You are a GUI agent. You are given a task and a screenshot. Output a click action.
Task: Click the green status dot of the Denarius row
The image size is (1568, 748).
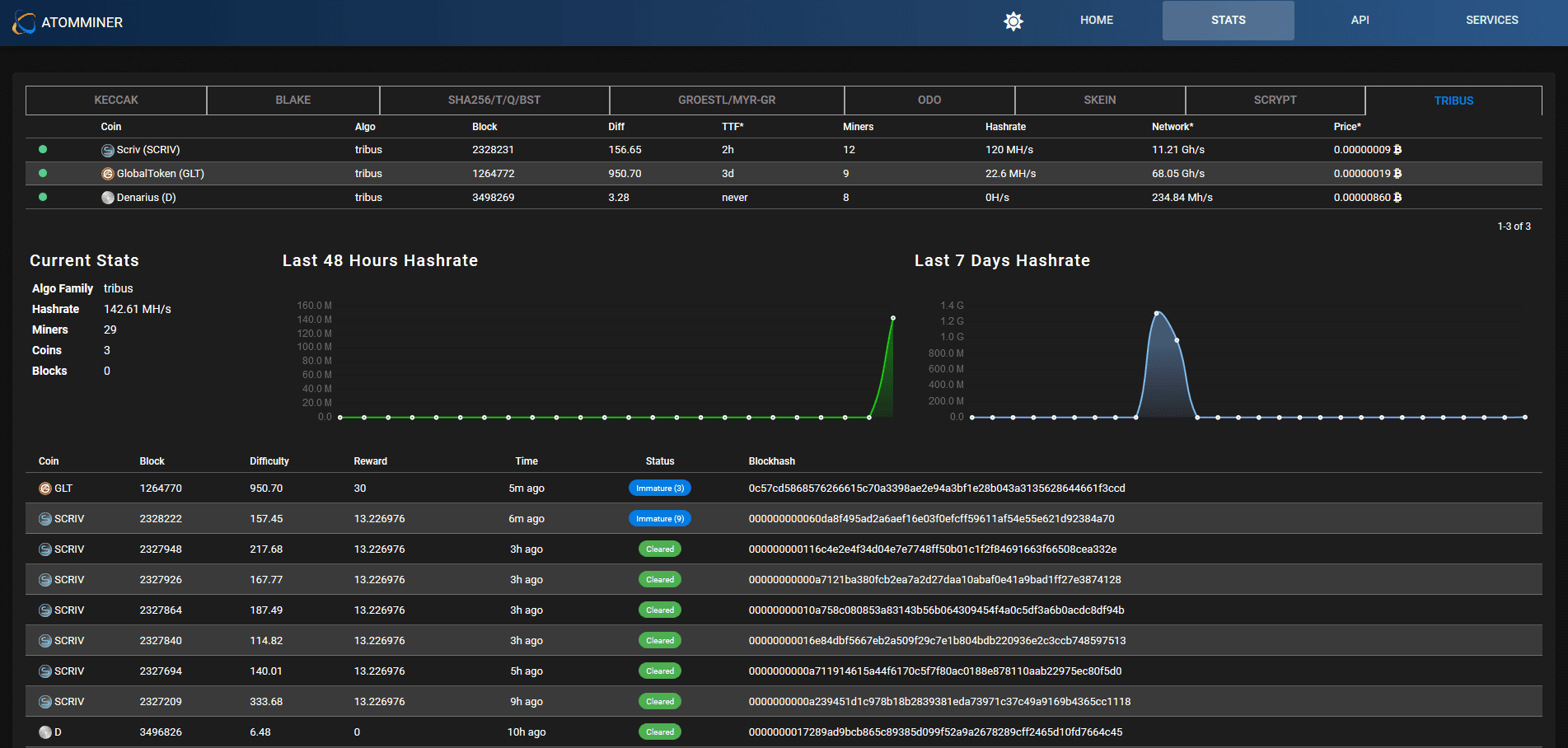point(43,197)
